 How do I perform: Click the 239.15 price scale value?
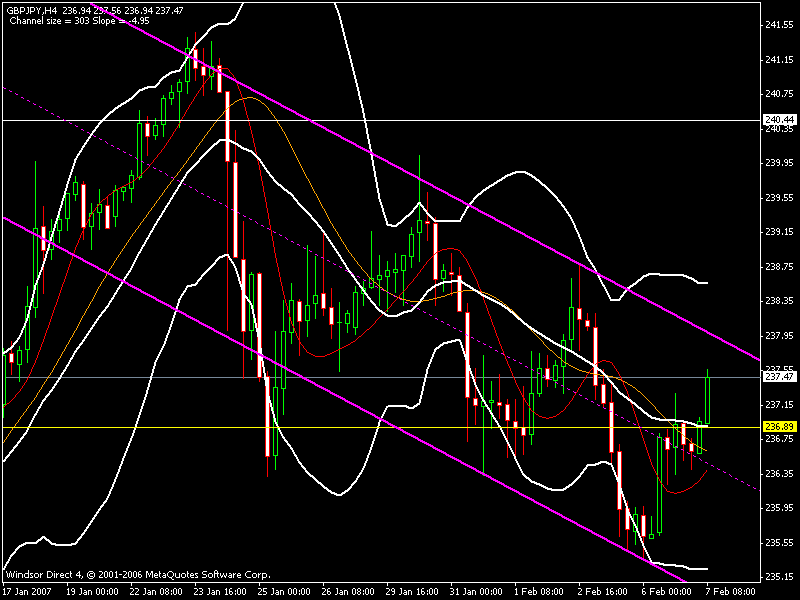pos(780,232)
